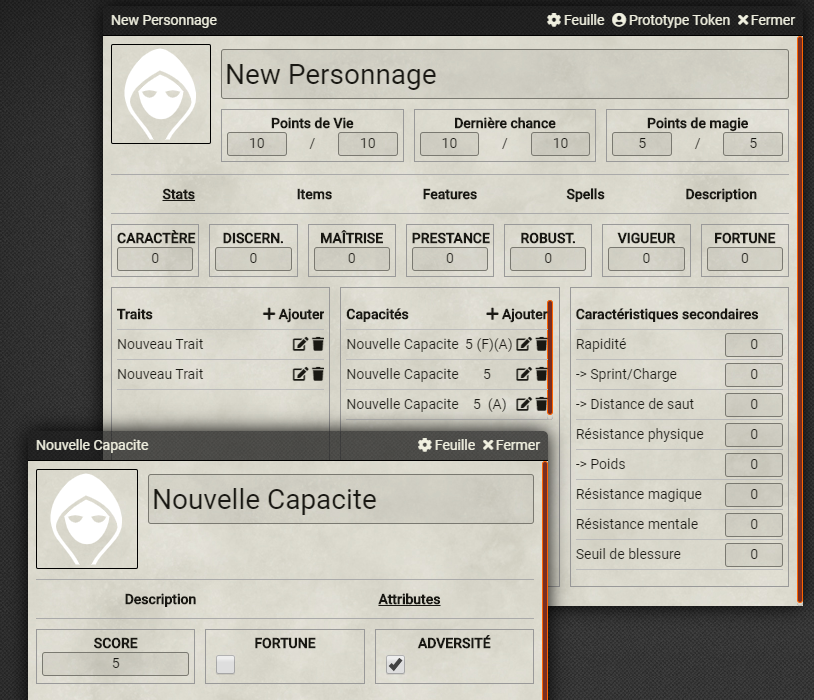814x700 pixels.
Task: Open Feuille settings in the New Personnage header
Action: [x=575, y=20]
